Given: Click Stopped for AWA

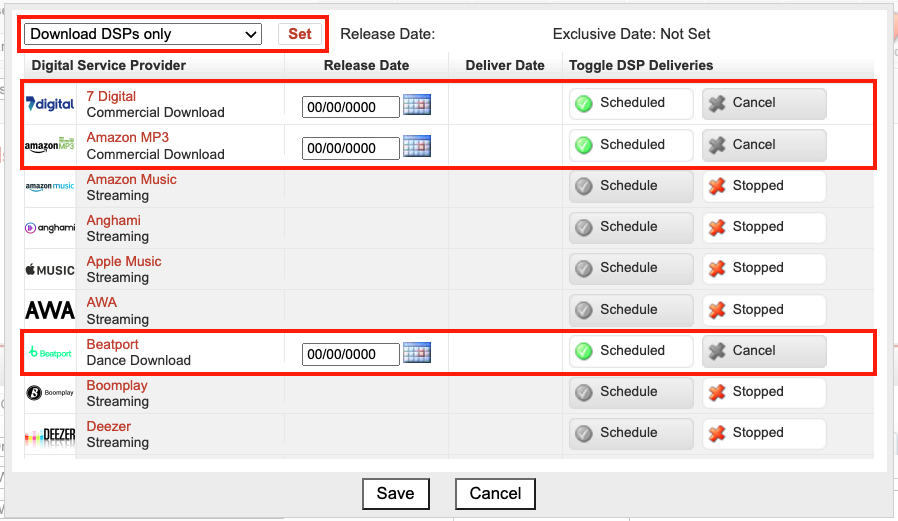Looking at the screenshot, I should pos(764,310).
